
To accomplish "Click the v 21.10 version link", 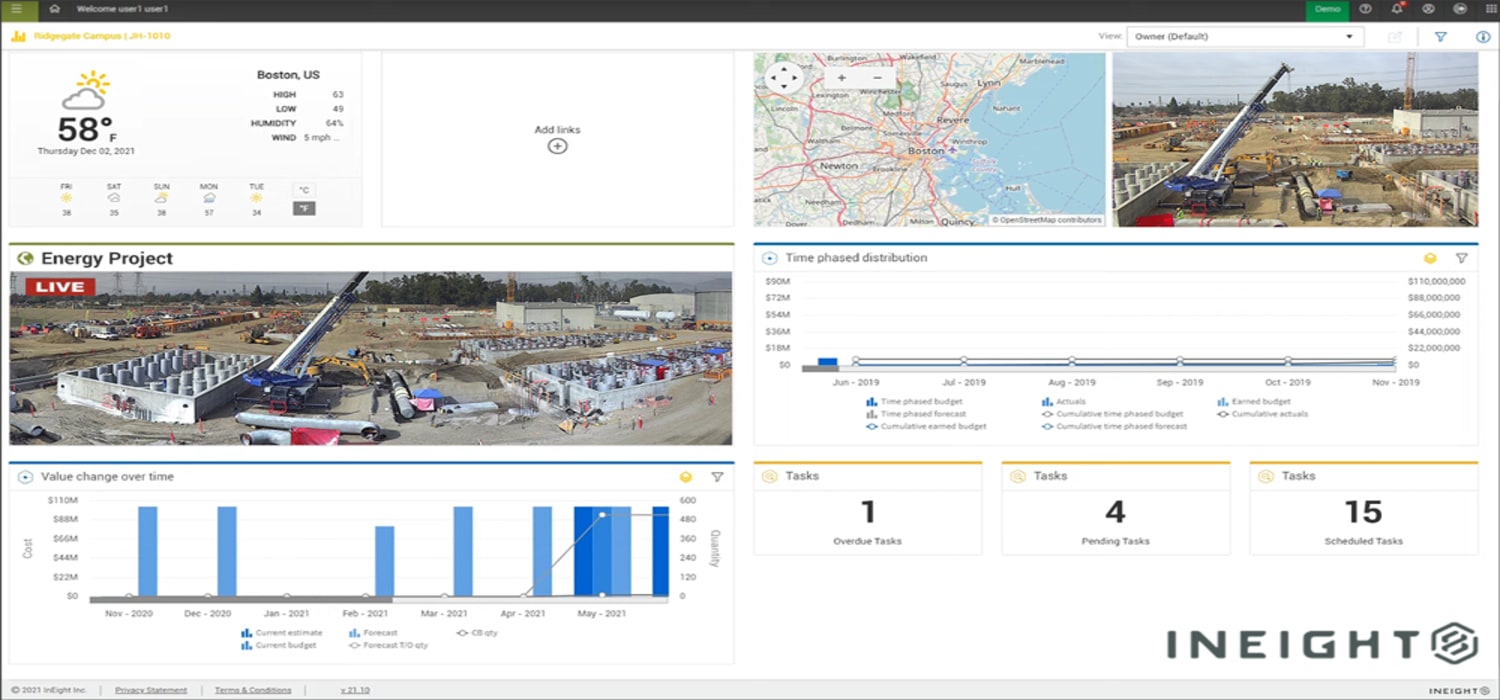I will click(354, 690).
